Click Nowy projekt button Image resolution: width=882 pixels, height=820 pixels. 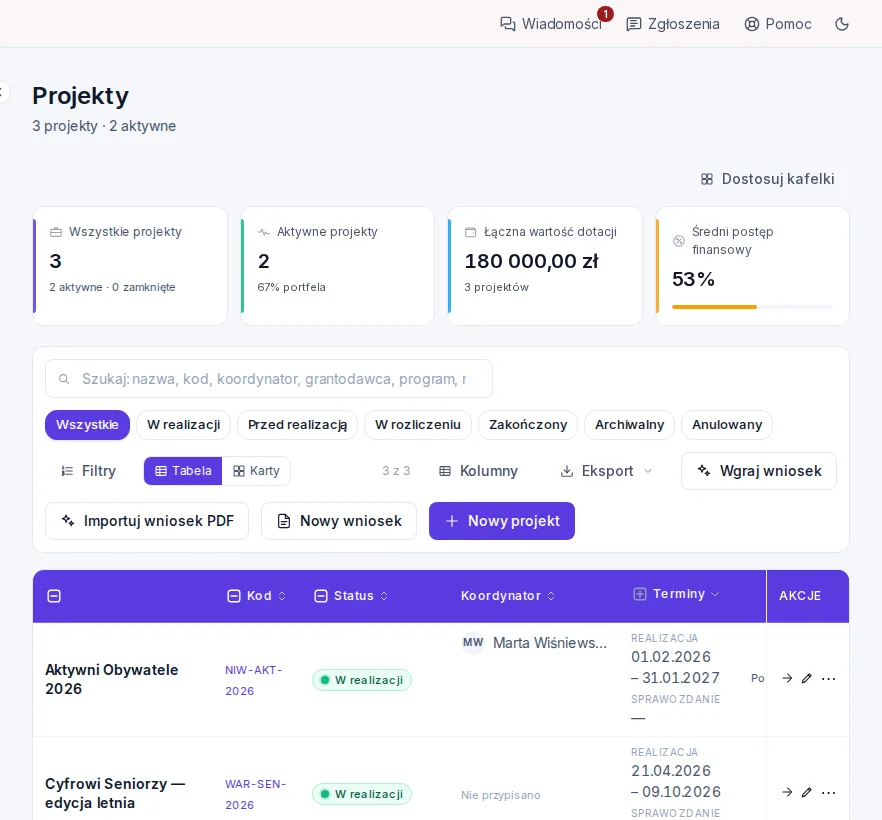[502, 521]
